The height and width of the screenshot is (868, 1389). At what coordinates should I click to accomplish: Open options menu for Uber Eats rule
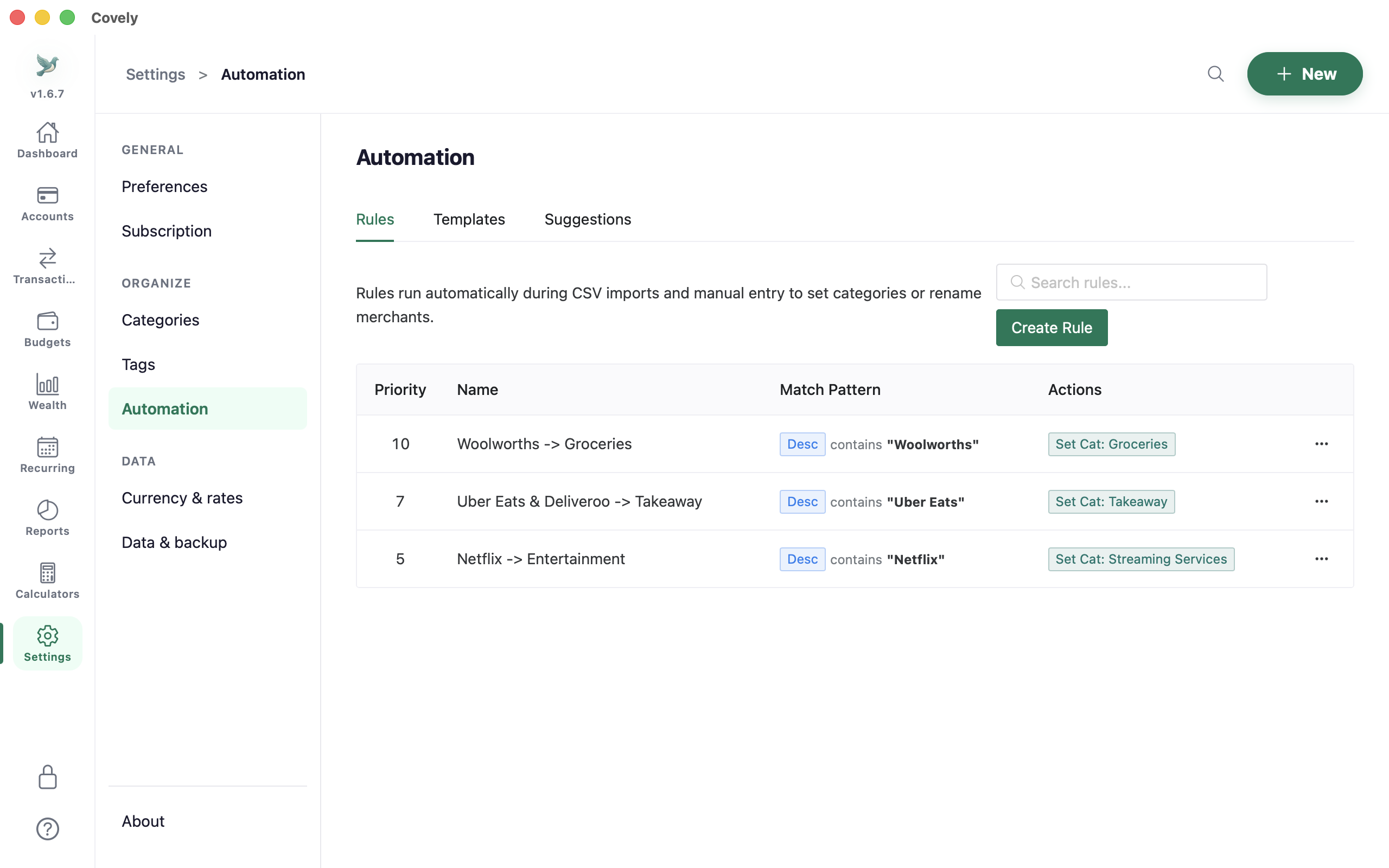1321,501
